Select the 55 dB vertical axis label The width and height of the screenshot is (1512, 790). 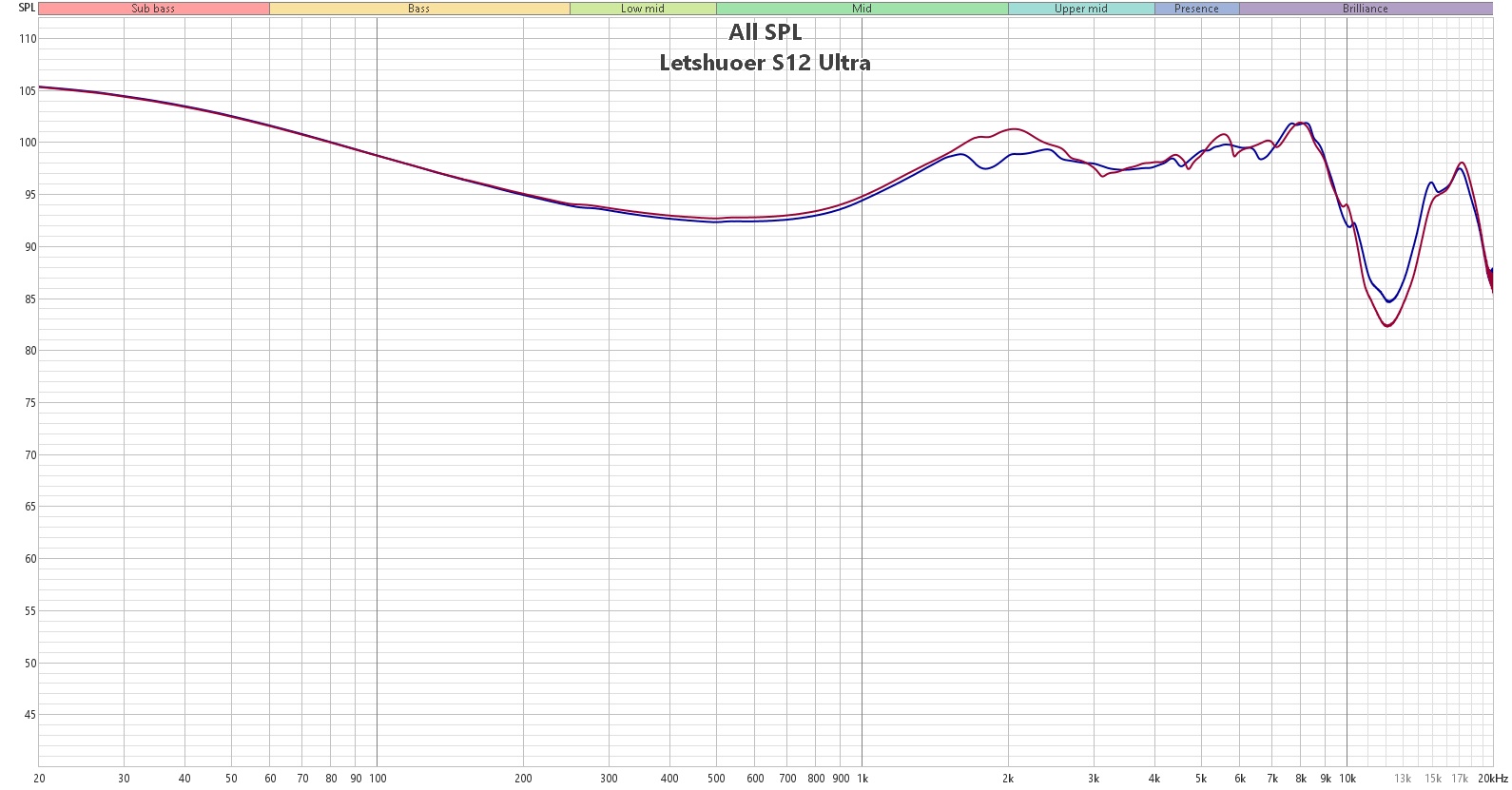point(29,611)
